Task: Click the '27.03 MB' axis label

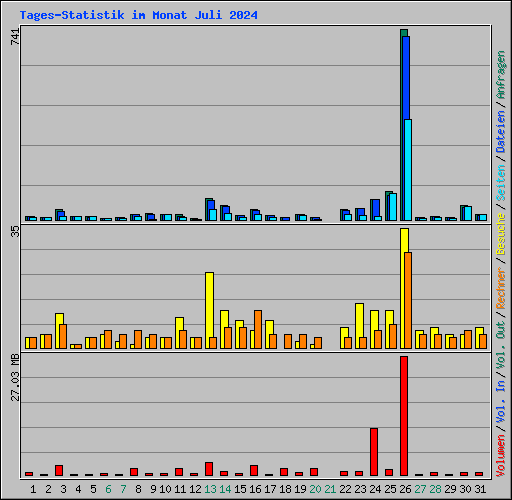Action: click(15, 377)
